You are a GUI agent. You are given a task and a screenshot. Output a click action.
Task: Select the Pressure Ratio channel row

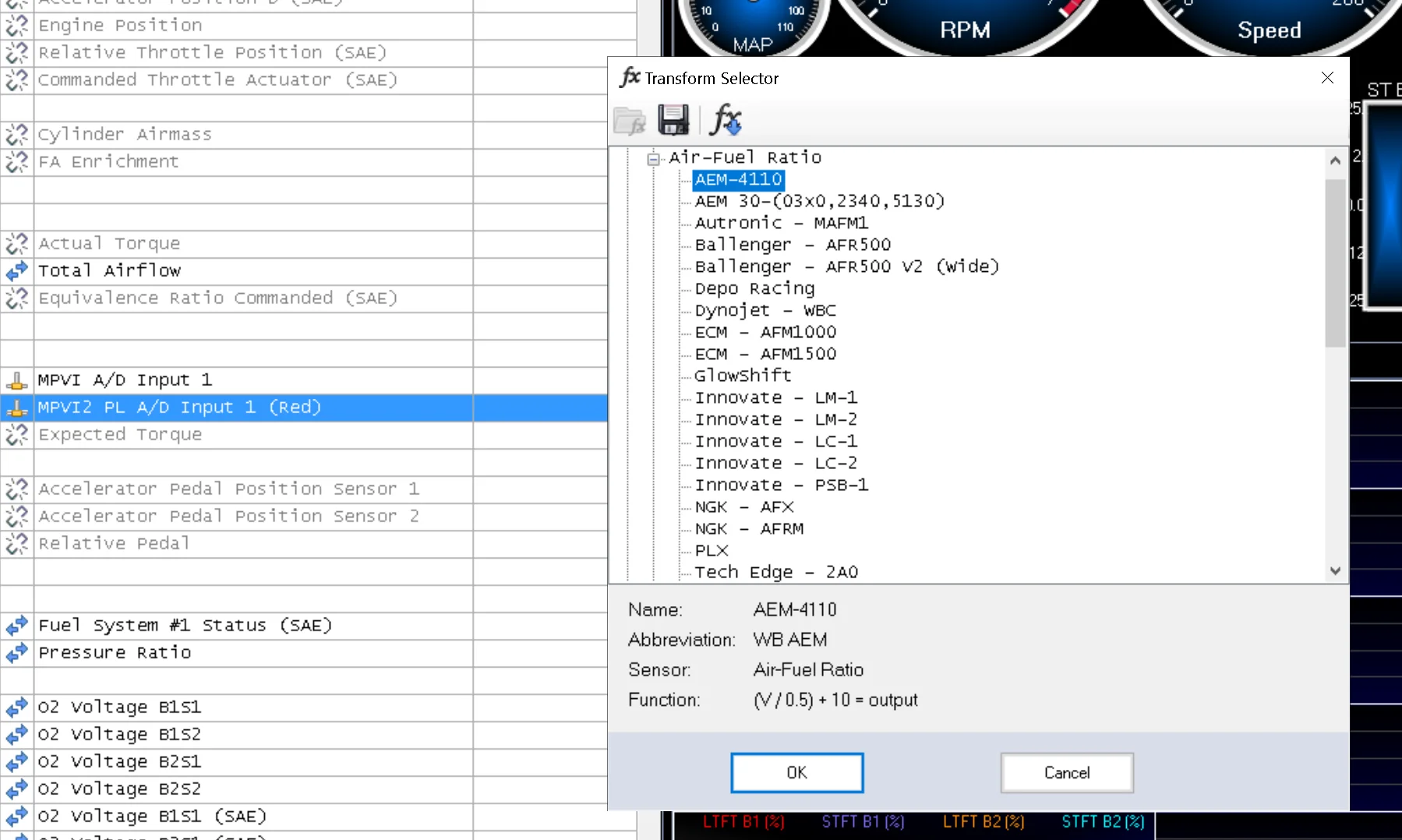(304, 653)
